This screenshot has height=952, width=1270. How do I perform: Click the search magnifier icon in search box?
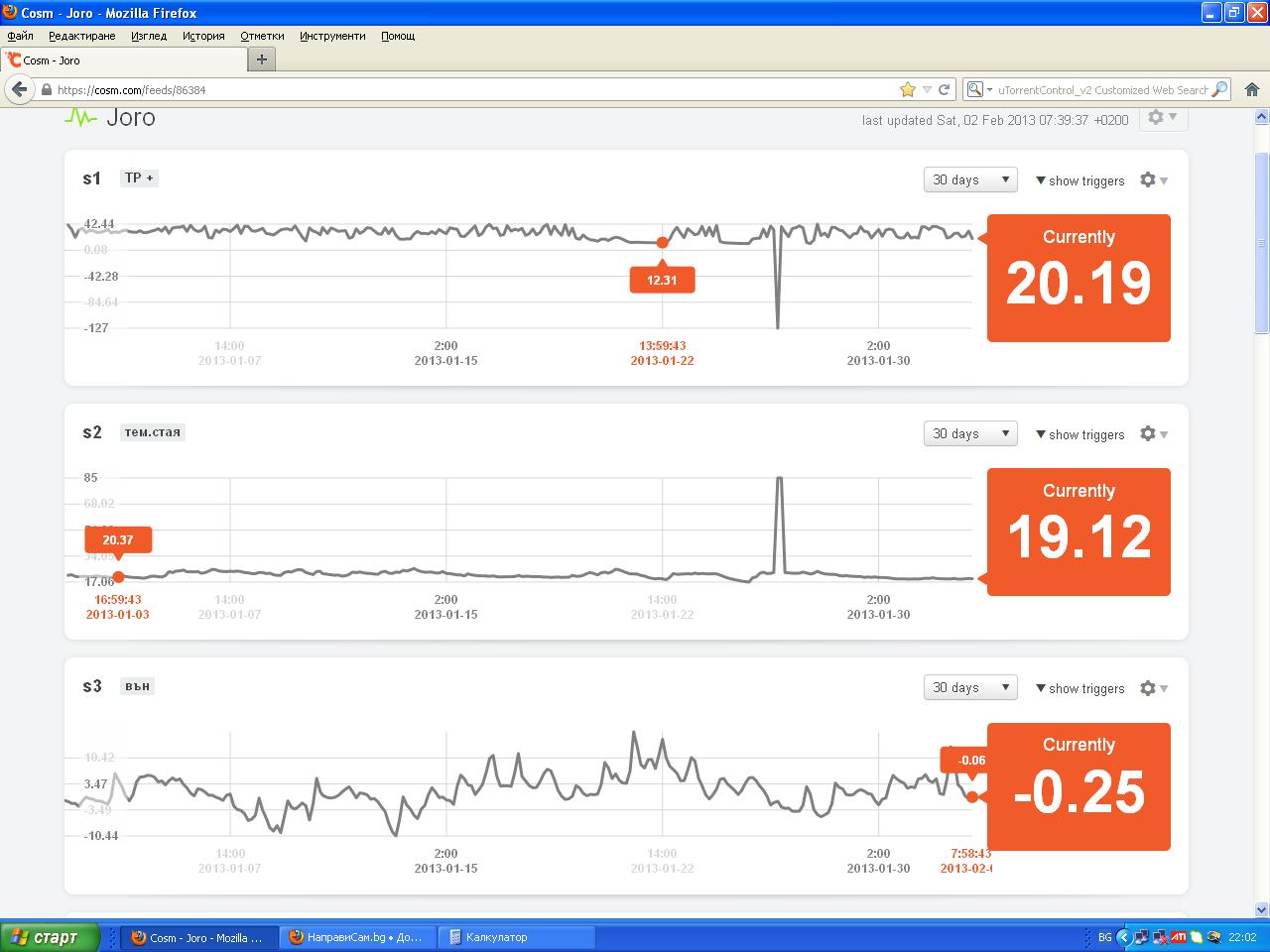(1219, 89)
